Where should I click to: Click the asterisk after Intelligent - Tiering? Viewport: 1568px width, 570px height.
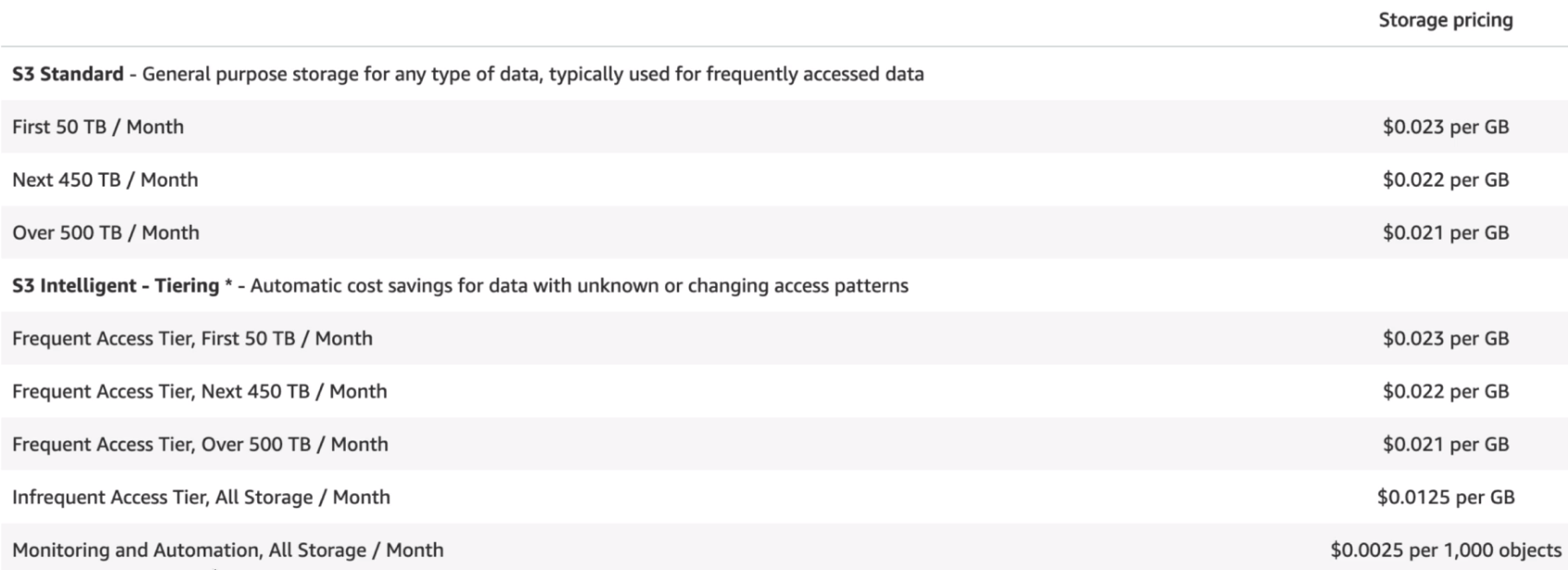click(x=228, y=284)
